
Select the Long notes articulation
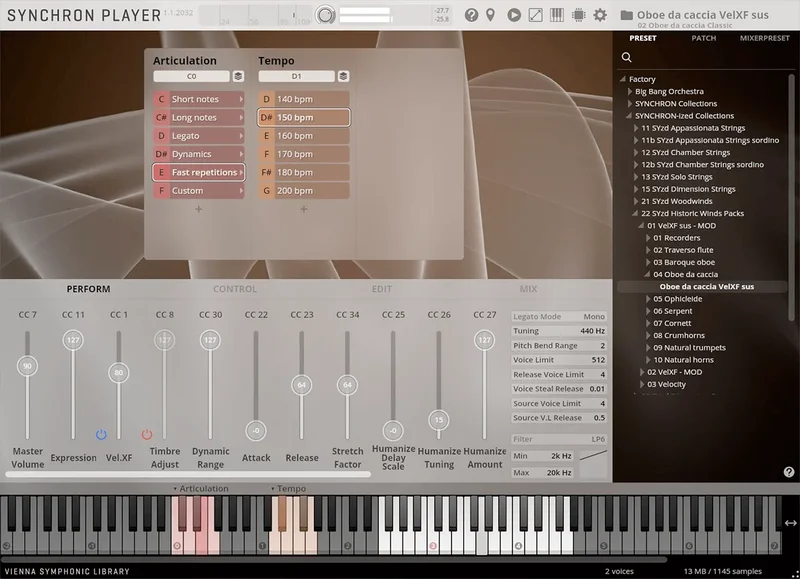click(x=198, y=117)
